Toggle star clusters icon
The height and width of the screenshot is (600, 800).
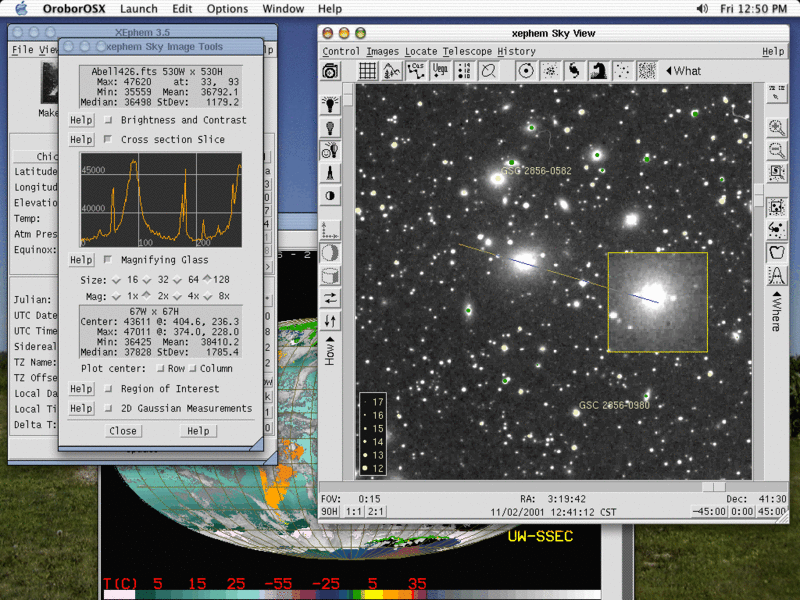pyautogui.click(x=550, y=71)
